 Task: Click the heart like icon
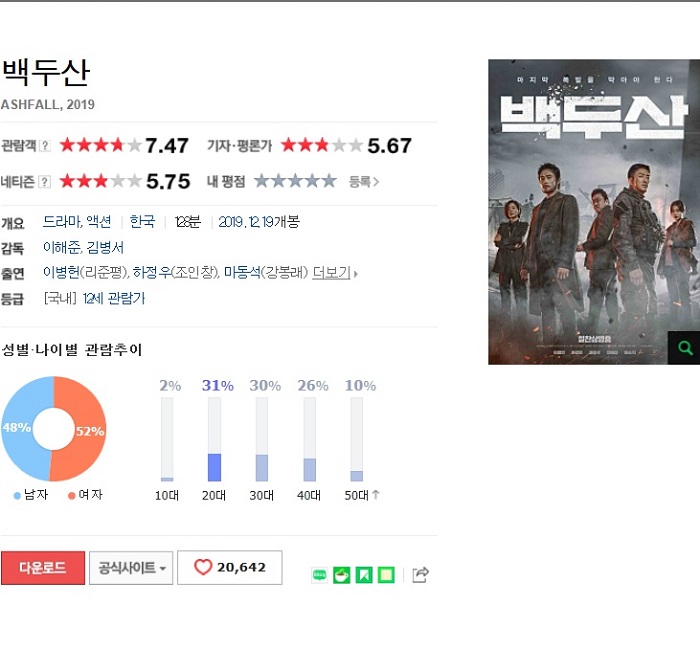pyautogui.click(x=203, y=567)
